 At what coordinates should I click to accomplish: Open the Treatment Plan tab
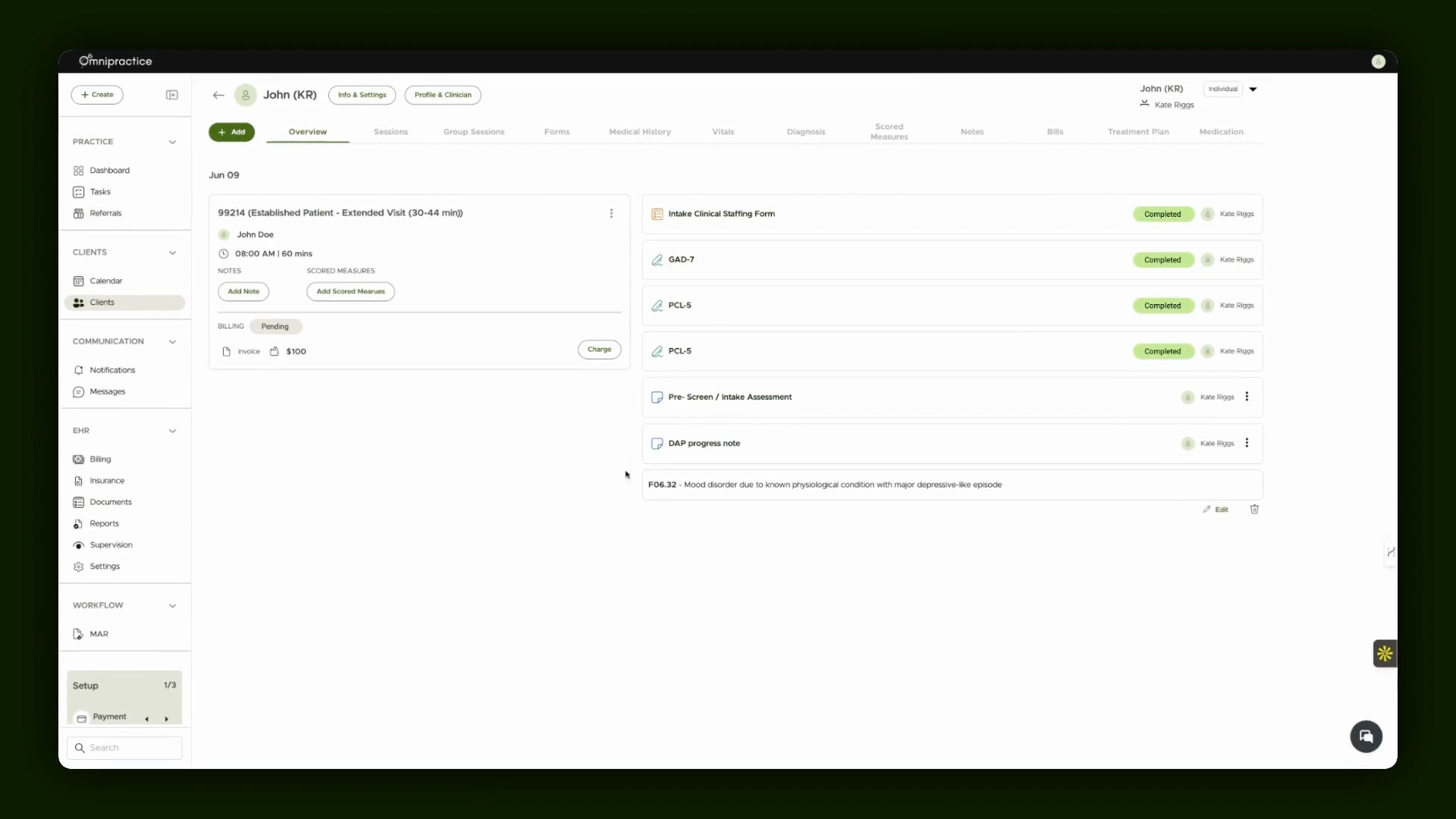pyautogui.click(x=1137, y=132)
